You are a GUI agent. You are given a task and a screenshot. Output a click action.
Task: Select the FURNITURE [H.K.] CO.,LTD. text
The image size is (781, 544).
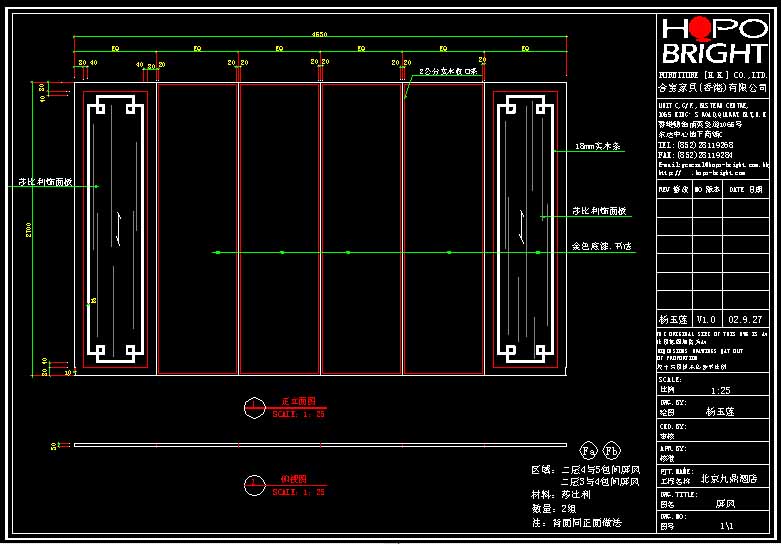click(713, 75)
